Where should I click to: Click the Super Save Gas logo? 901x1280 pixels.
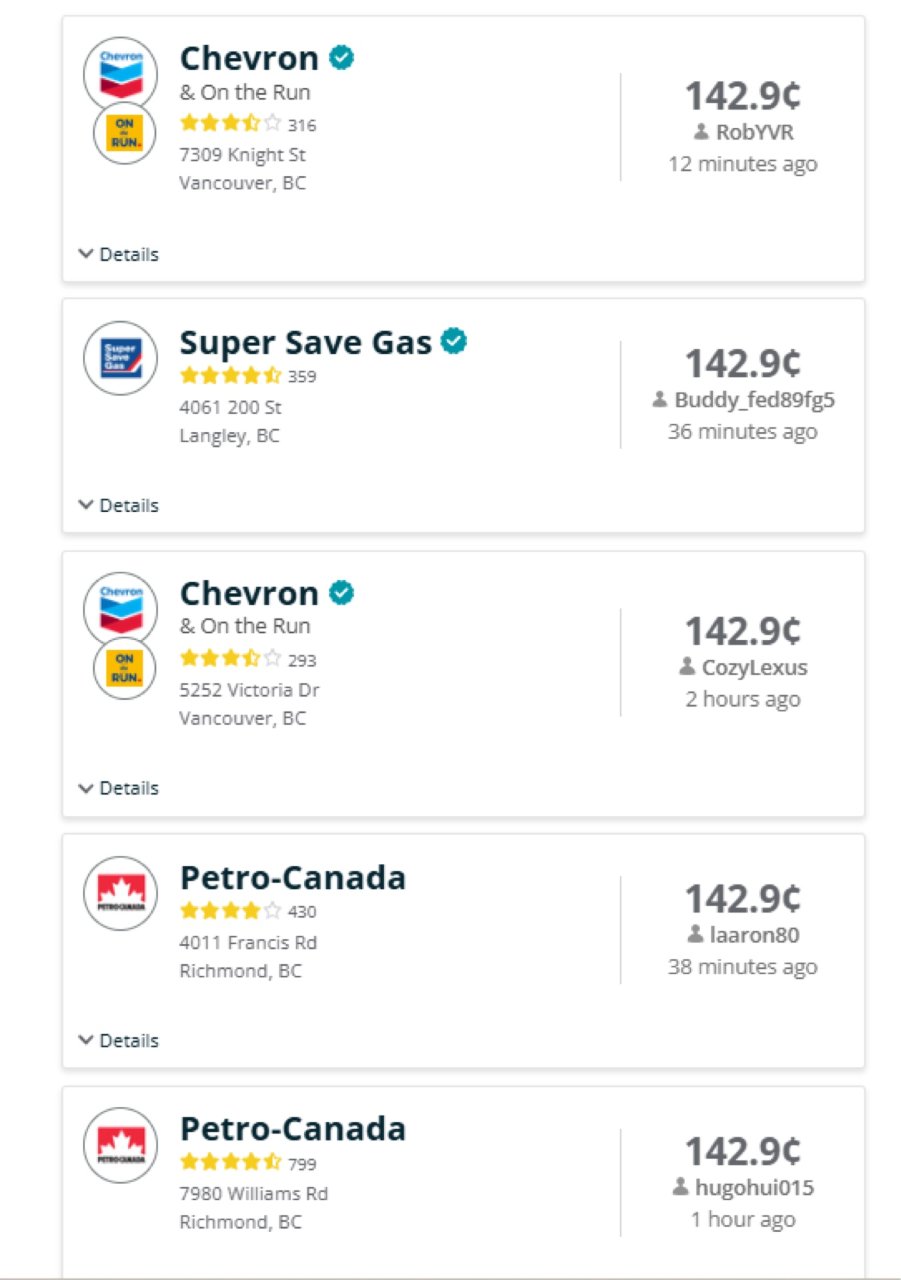(121, 358)
